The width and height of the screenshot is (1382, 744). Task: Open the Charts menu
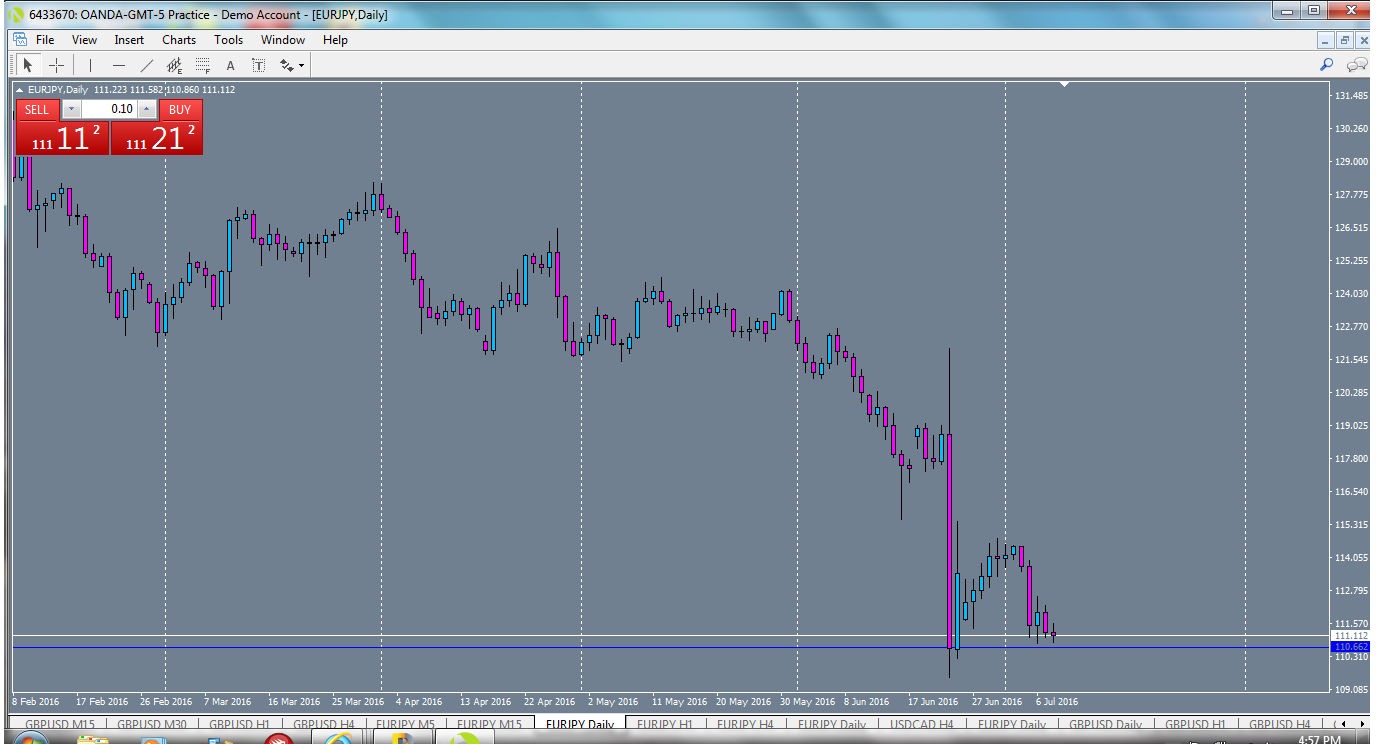pos(178,40)
